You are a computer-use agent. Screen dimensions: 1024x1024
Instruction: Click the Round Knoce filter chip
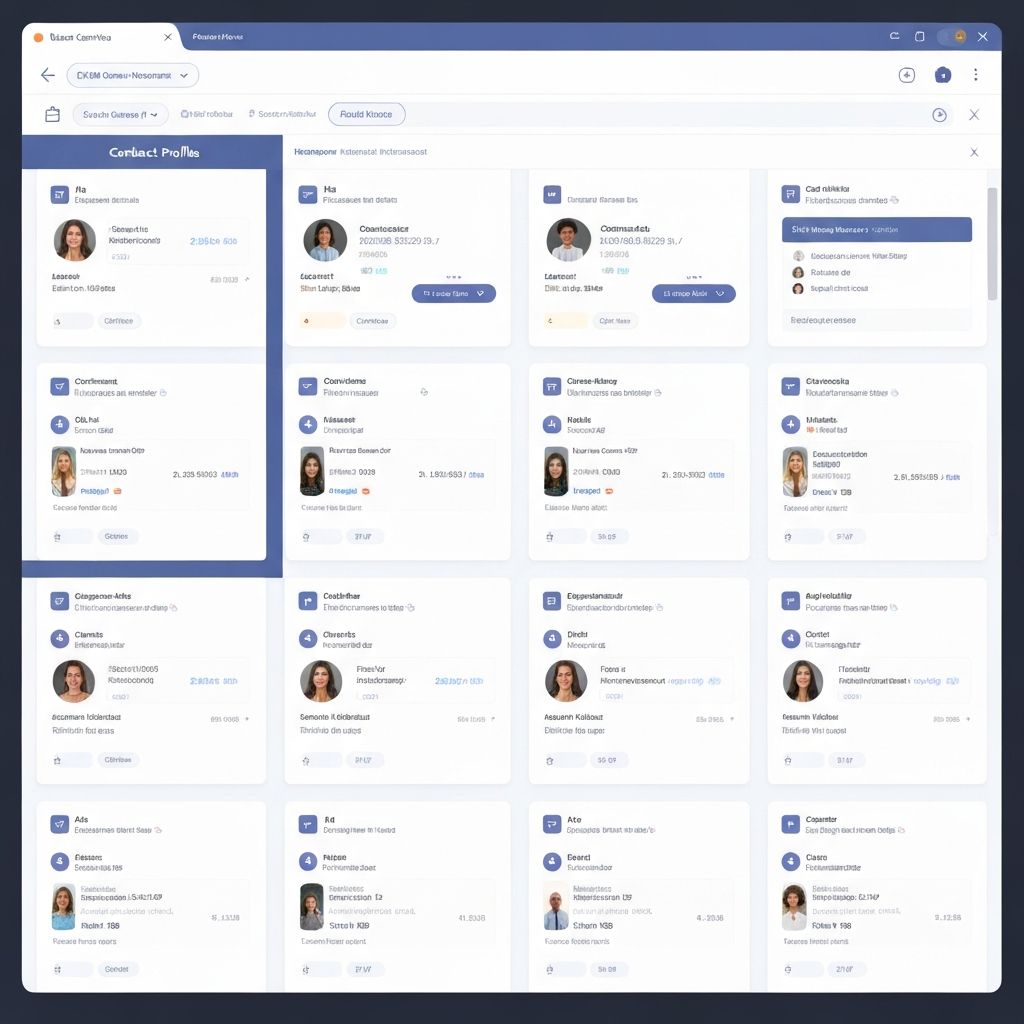[x=366, y=114]
